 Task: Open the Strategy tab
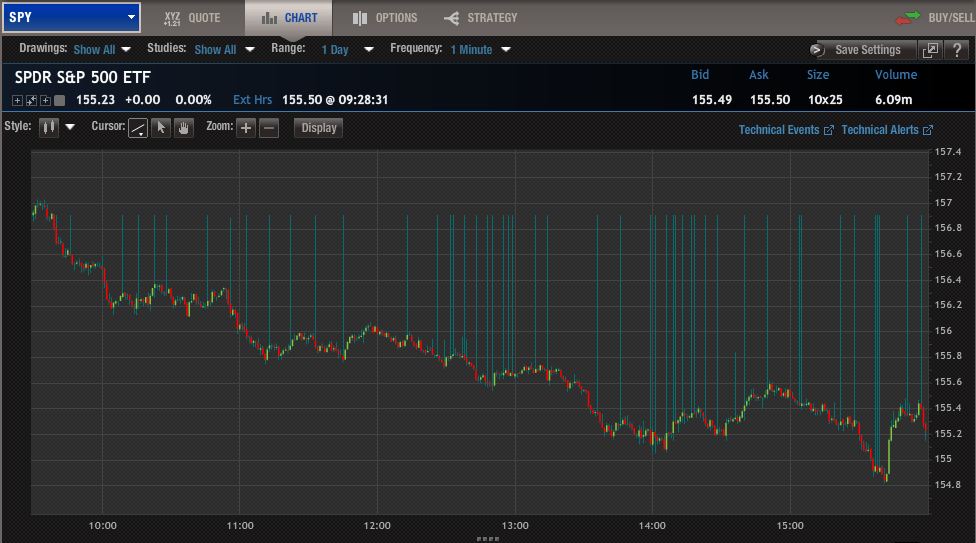click(481, 18)
